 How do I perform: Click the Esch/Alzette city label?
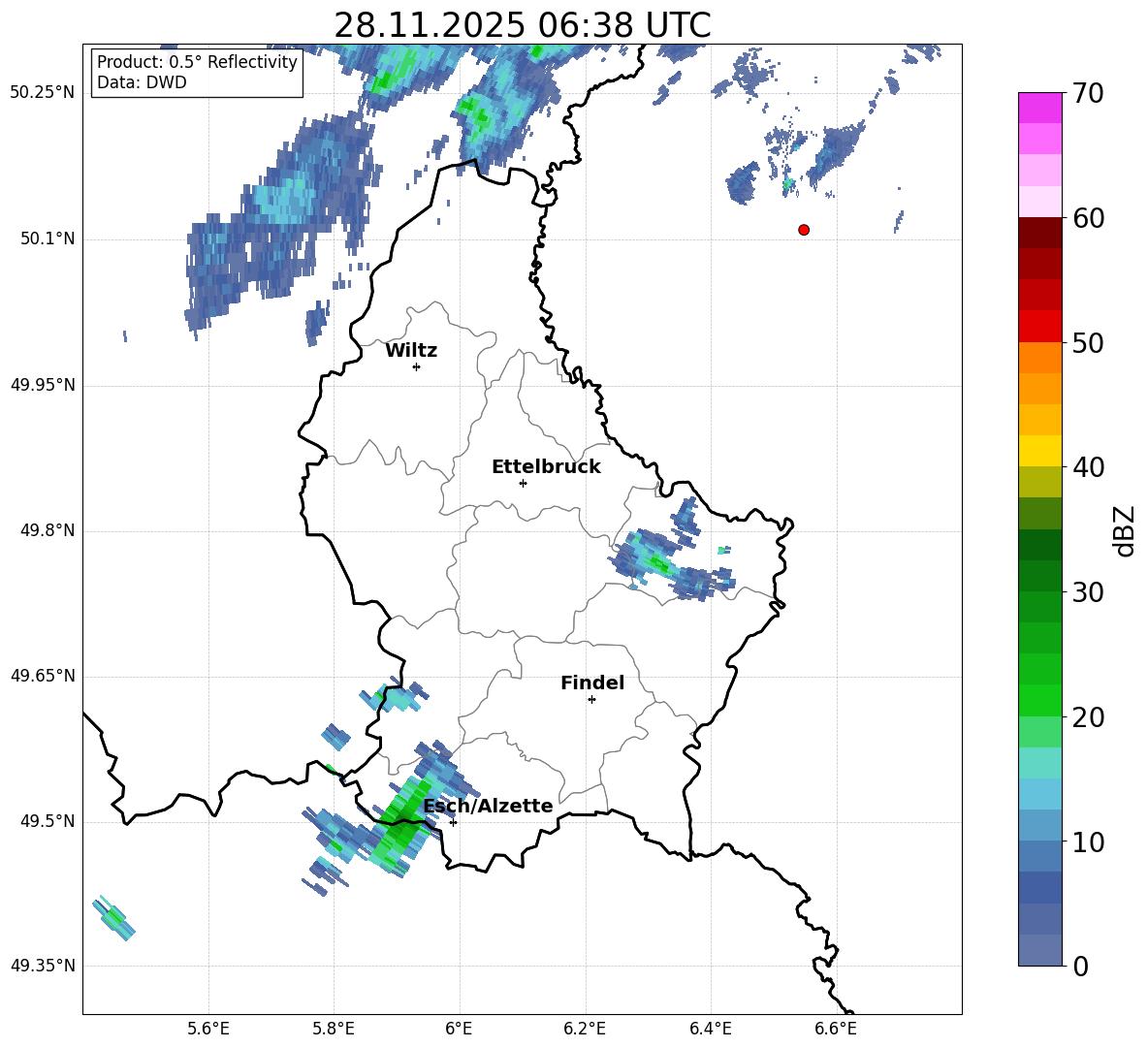click(488, 806)
